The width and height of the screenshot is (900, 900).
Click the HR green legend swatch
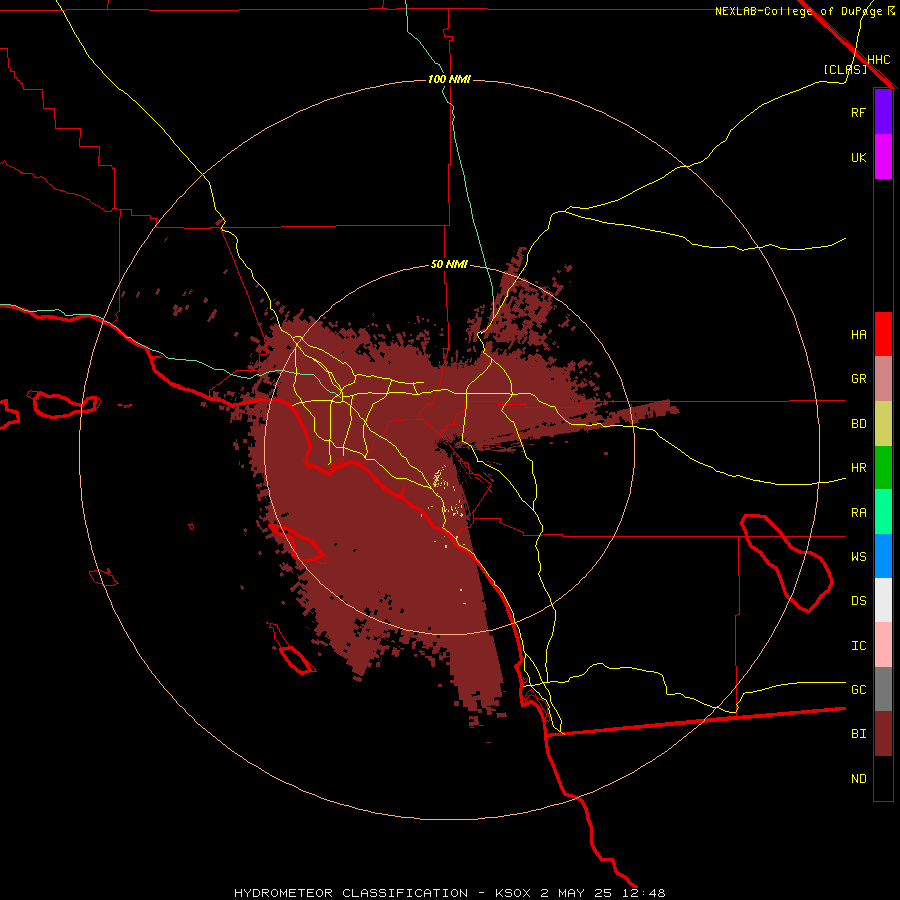click(883, 468)
